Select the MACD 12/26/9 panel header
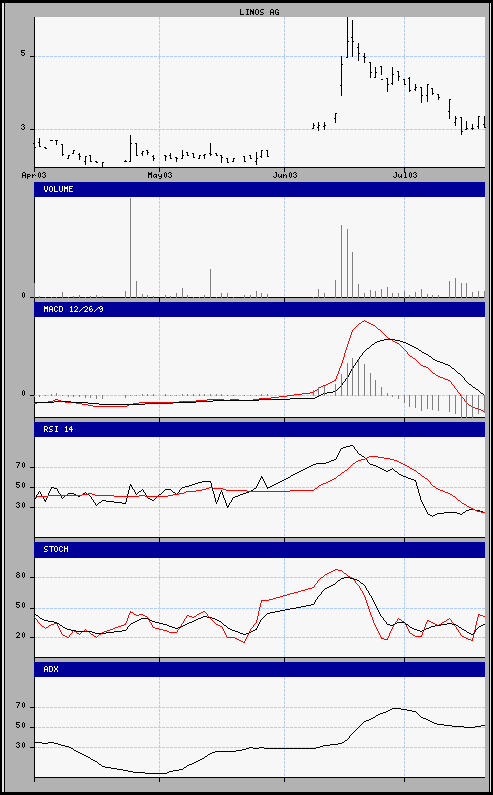Image resolution: width=493 pixels, height=795 pixels. click(260, 309)
